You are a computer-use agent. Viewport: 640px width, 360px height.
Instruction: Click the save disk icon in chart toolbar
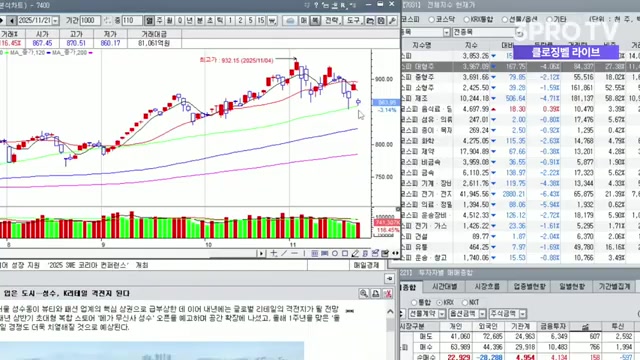pos(381,20)
